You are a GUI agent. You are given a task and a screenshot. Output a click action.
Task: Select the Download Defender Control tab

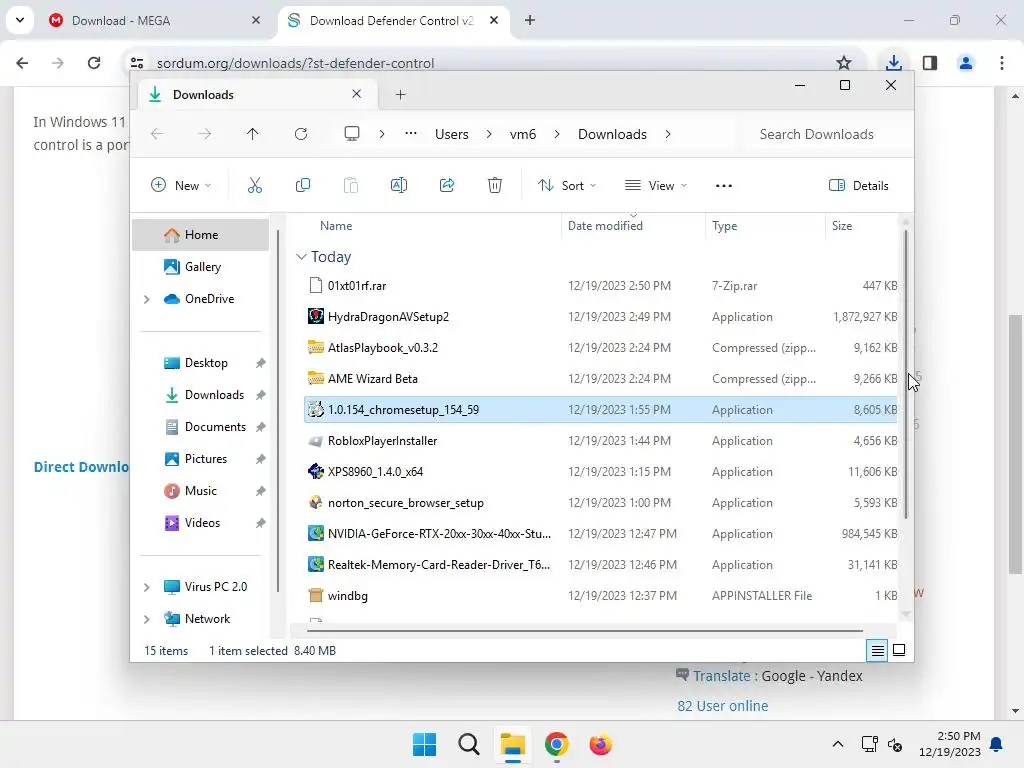tap(394, 20)
